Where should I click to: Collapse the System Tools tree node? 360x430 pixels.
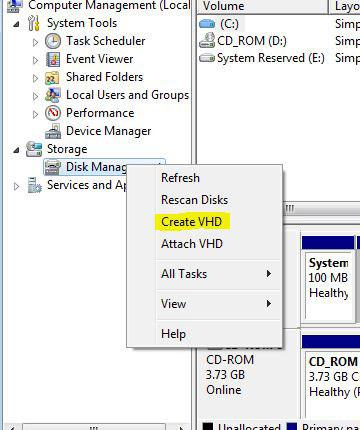pos(16,24)
